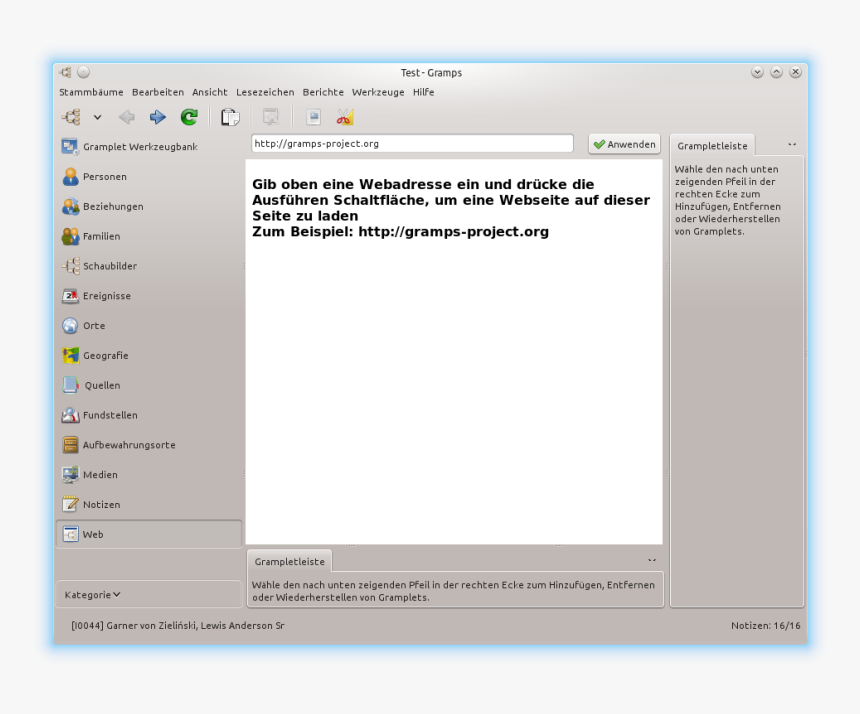Click the Orte label
Screen dimensions: 860x714
[x=94, y=325]
